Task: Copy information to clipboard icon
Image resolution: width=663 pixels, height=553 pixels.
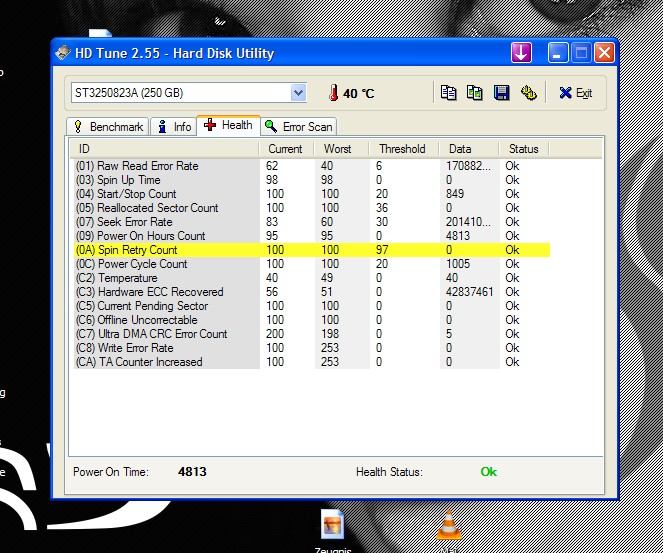Action: click(448, 93)
